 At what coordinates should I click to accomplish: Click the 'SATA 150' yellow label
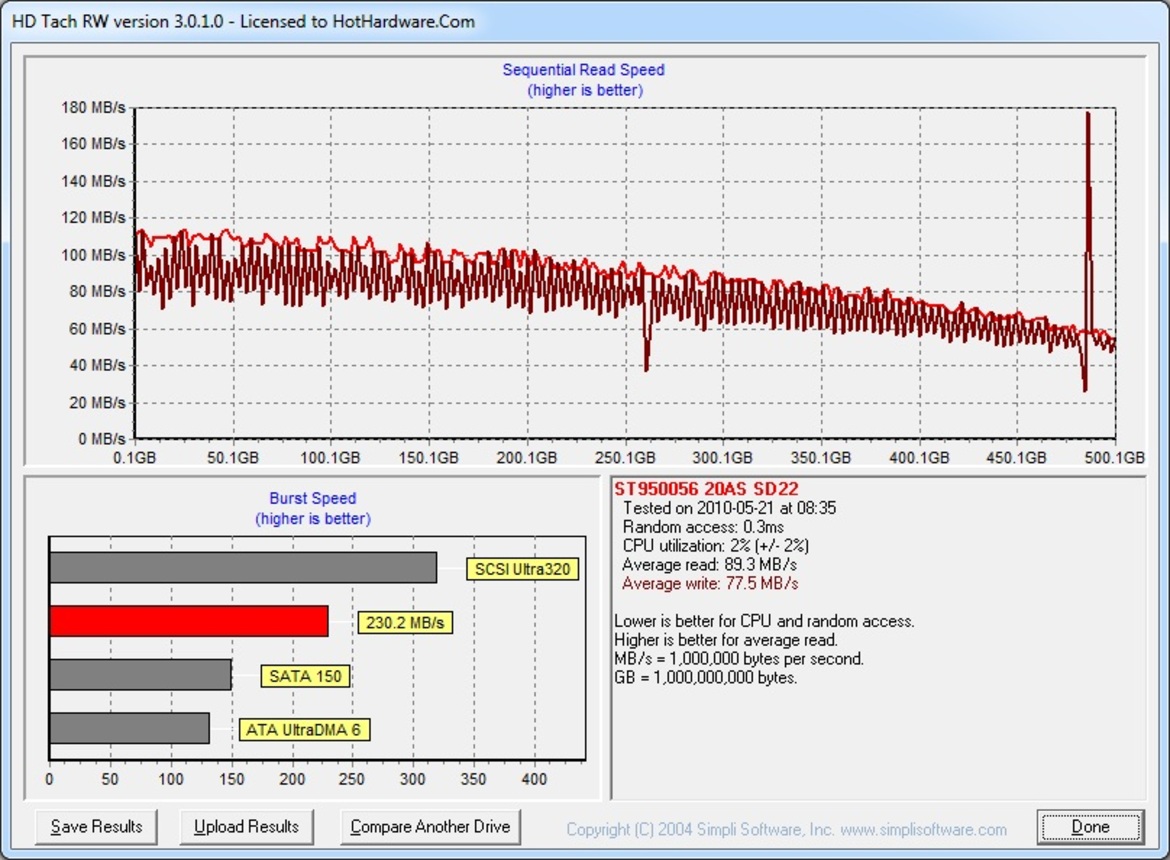point(305,677)
